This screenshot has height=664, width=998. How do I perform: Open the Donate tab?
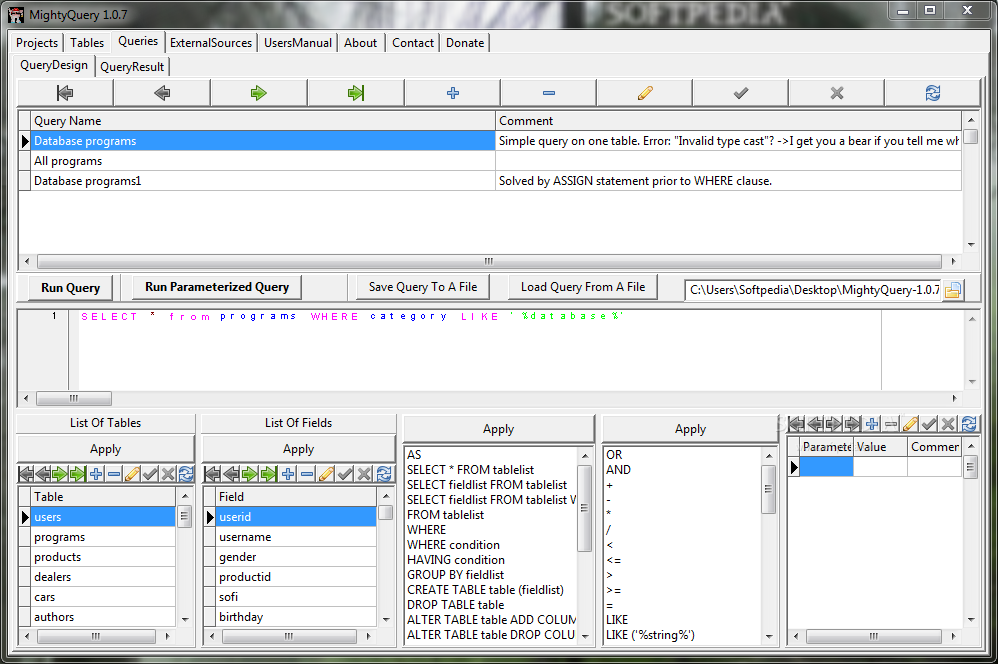click(465, 43)
